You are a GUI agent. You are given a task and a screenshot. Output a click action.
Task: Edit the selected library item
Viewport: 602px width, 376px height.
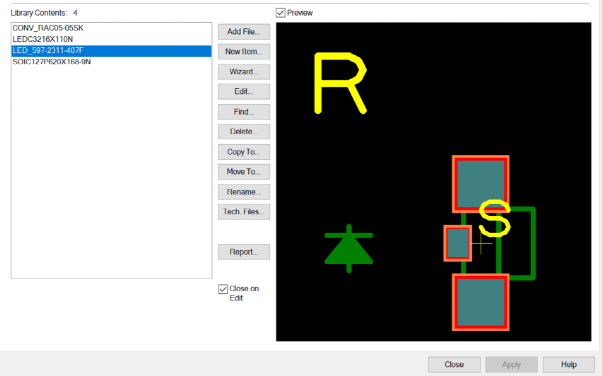tap(244, 91)
